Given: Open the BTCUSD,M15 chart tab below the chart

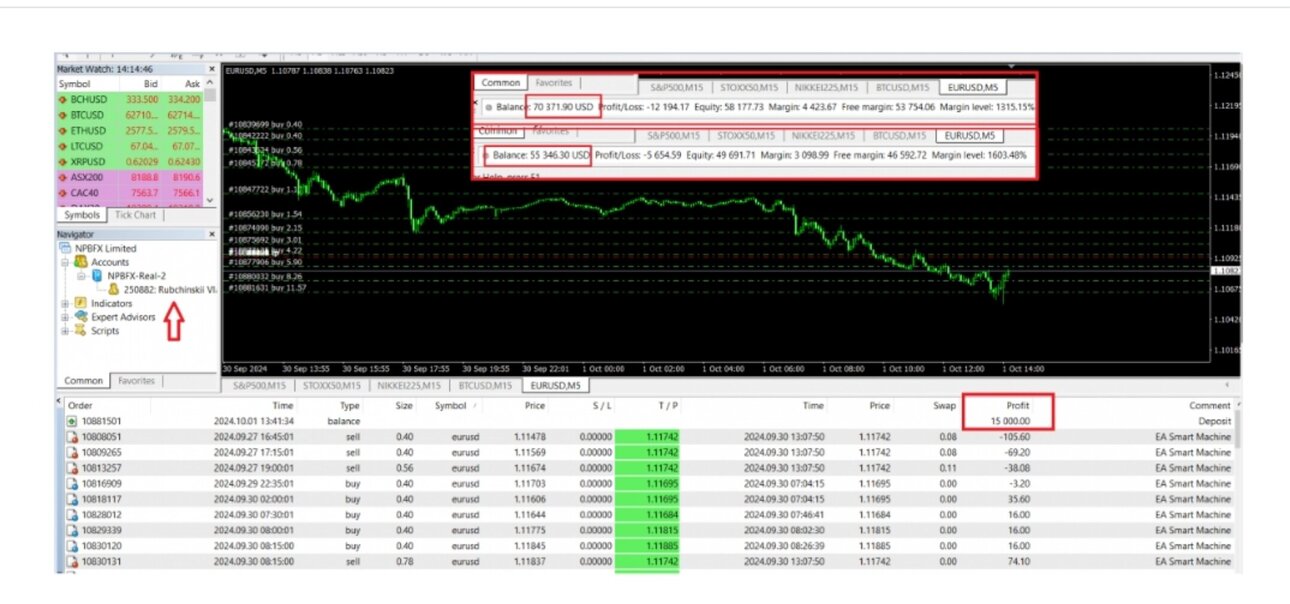Looking at the screenshot, I should pos(487,384).
